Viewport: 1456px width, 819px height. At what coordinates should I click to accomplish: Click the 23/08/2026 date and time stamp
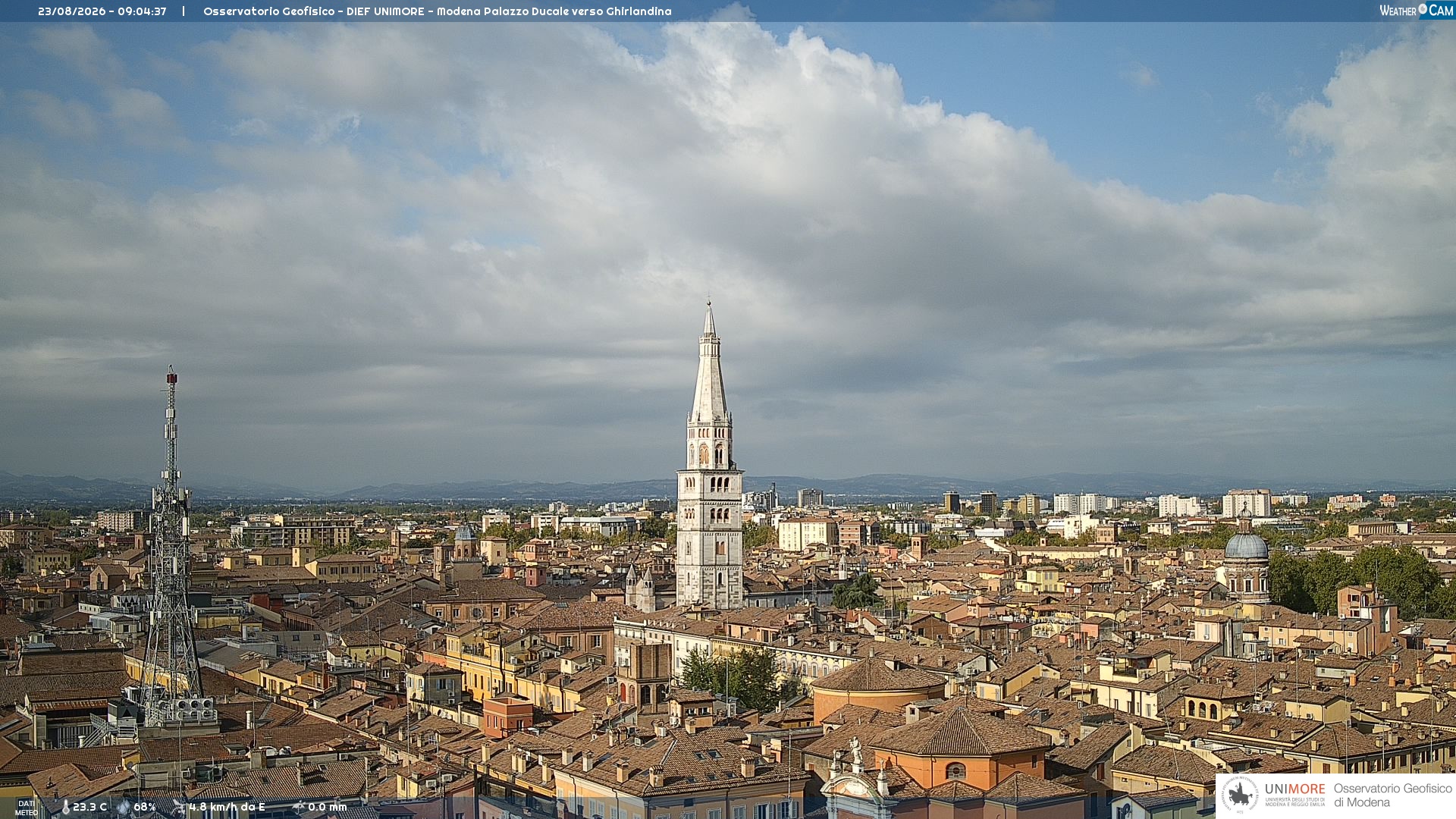pyautogui.click(x=102, y=11)
